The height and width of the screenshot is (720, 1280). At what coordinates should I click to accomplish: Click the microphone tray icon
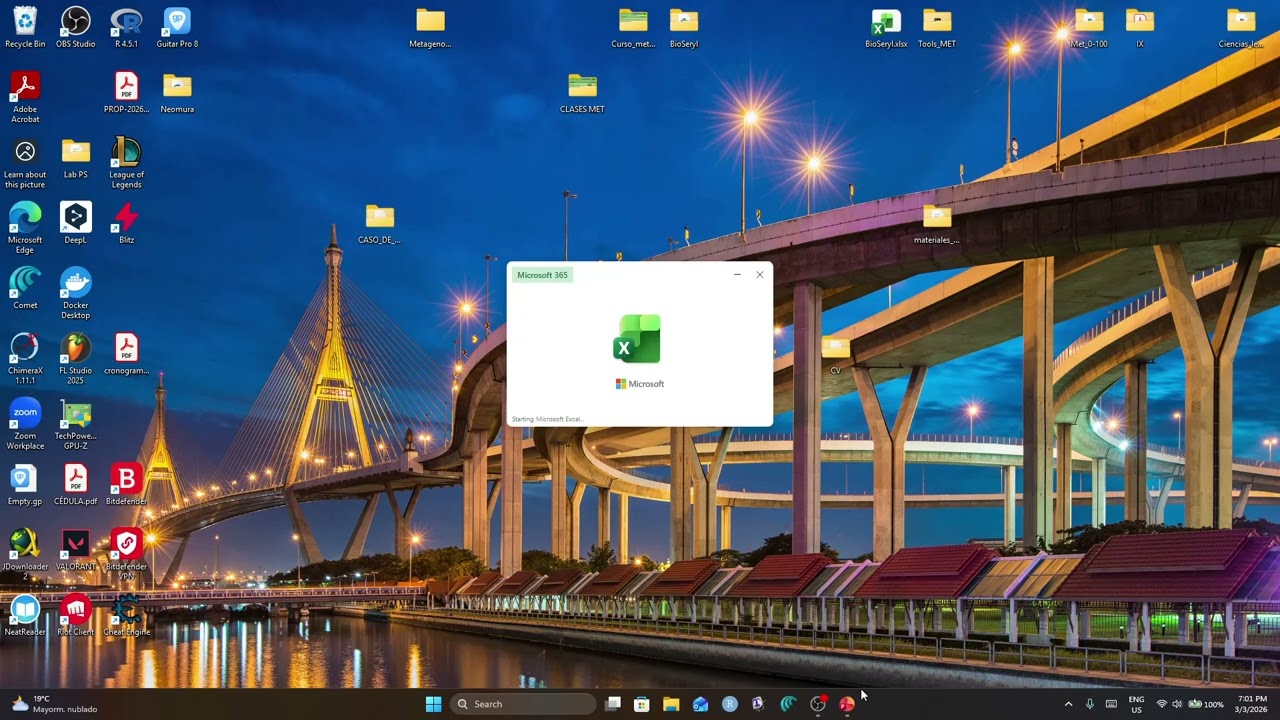[1090, 704]
